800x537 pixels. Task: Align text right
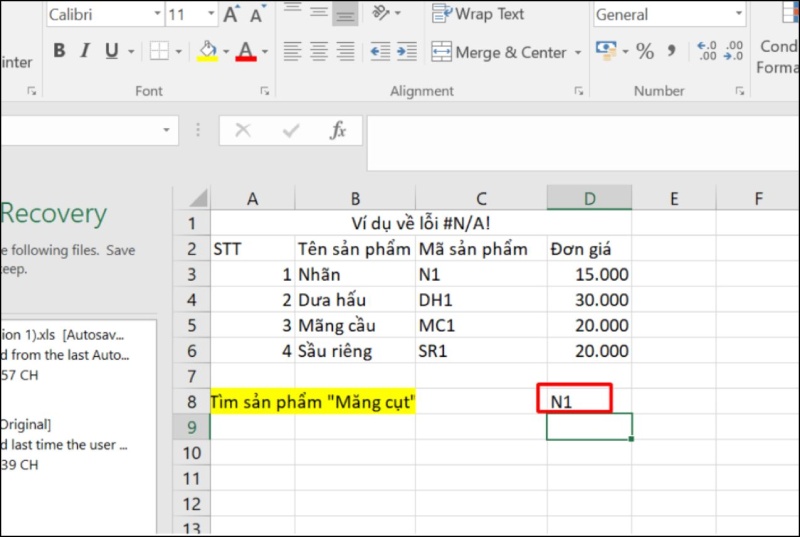pyautogui.click(x=345, y=52)
